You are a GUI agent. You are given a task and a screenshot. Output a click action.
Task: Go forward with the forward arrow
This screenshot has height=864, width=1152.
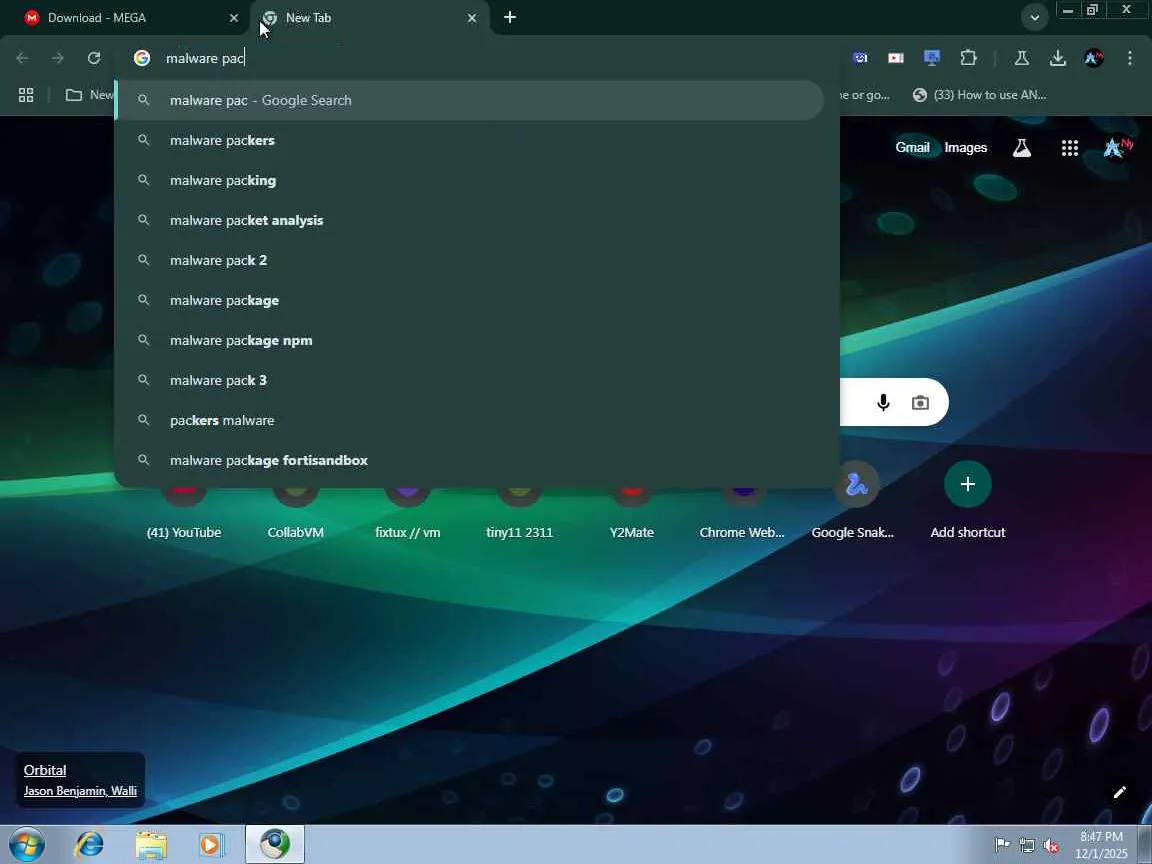pos(58,58)
